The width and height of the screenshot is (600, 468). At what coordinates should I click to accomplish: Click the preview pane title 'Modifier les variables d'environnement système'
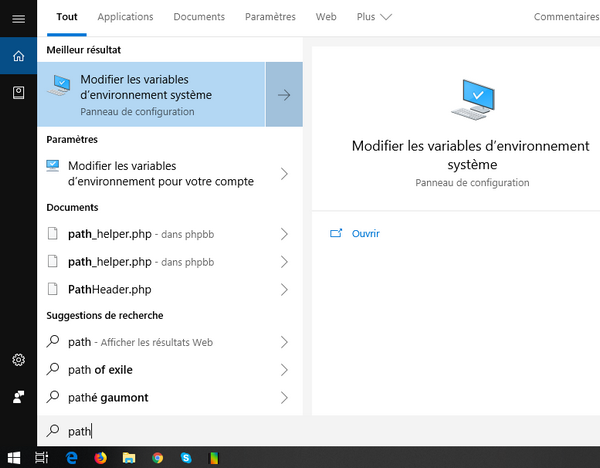471,155
